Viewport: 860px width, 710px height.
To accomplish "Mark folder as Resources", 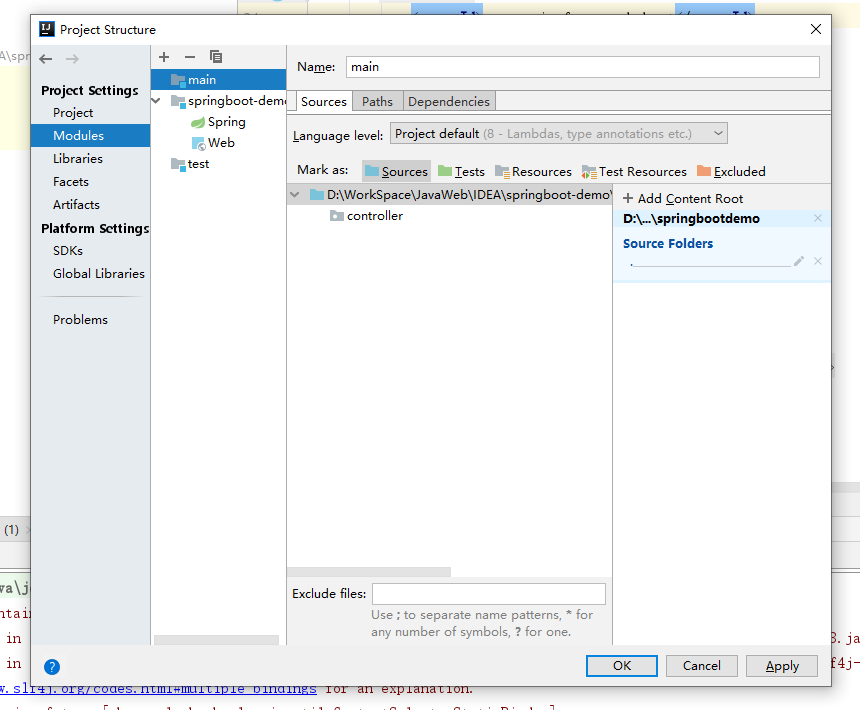I will coord(533,172).
